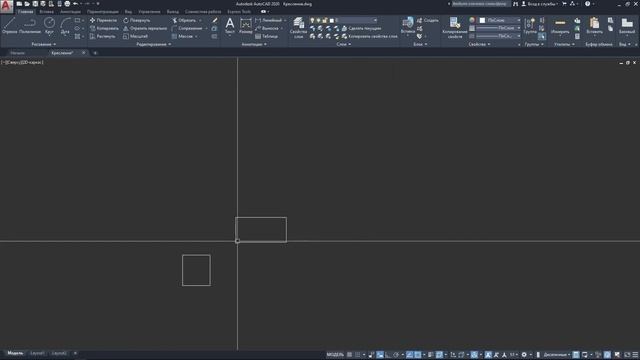This screenshot has height=360, width=640.
Task: Open the Аннотации ribbon tab
Action: point(70,11)
